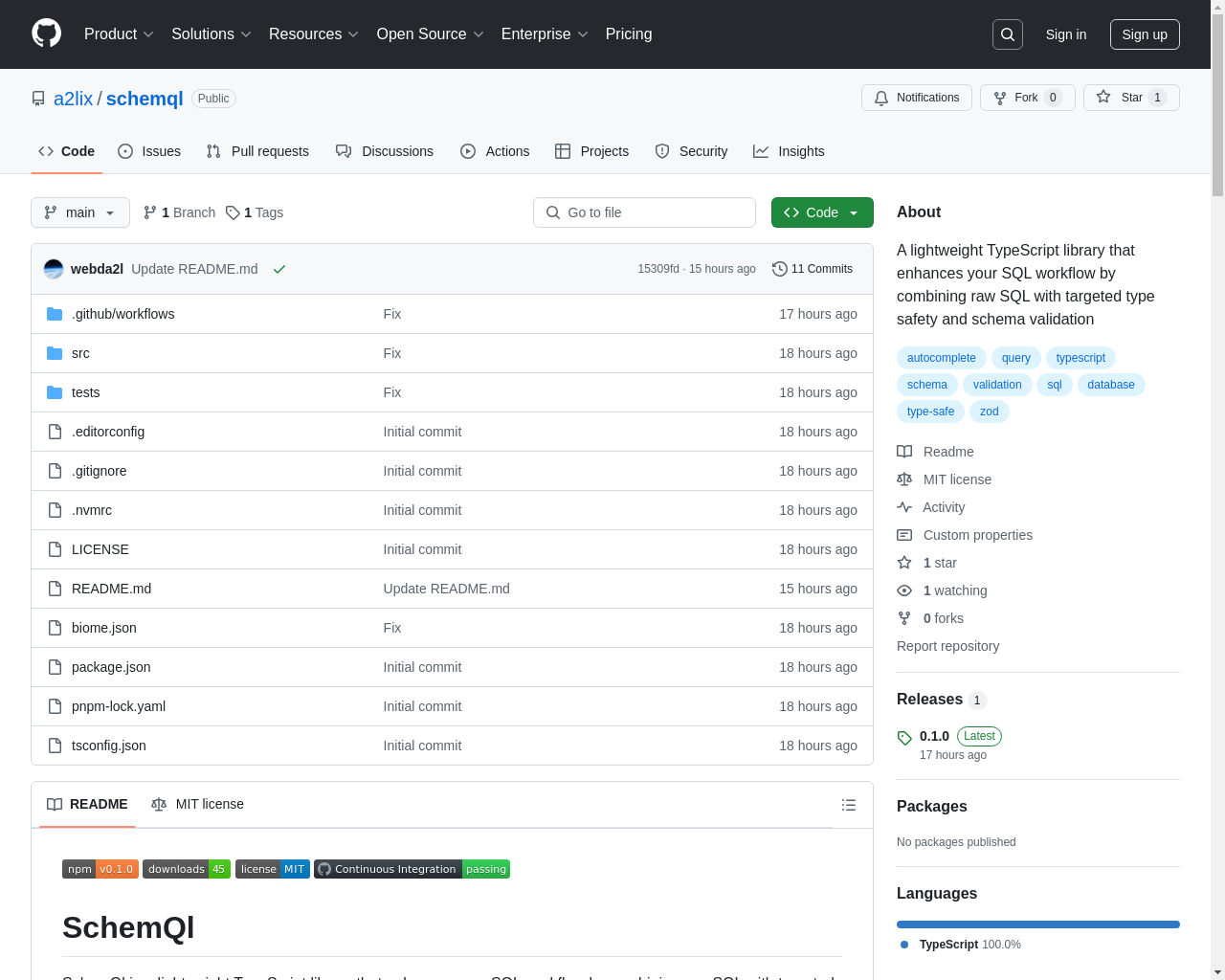
Task: Click the zod topic tag
Action: pos(990,412)
